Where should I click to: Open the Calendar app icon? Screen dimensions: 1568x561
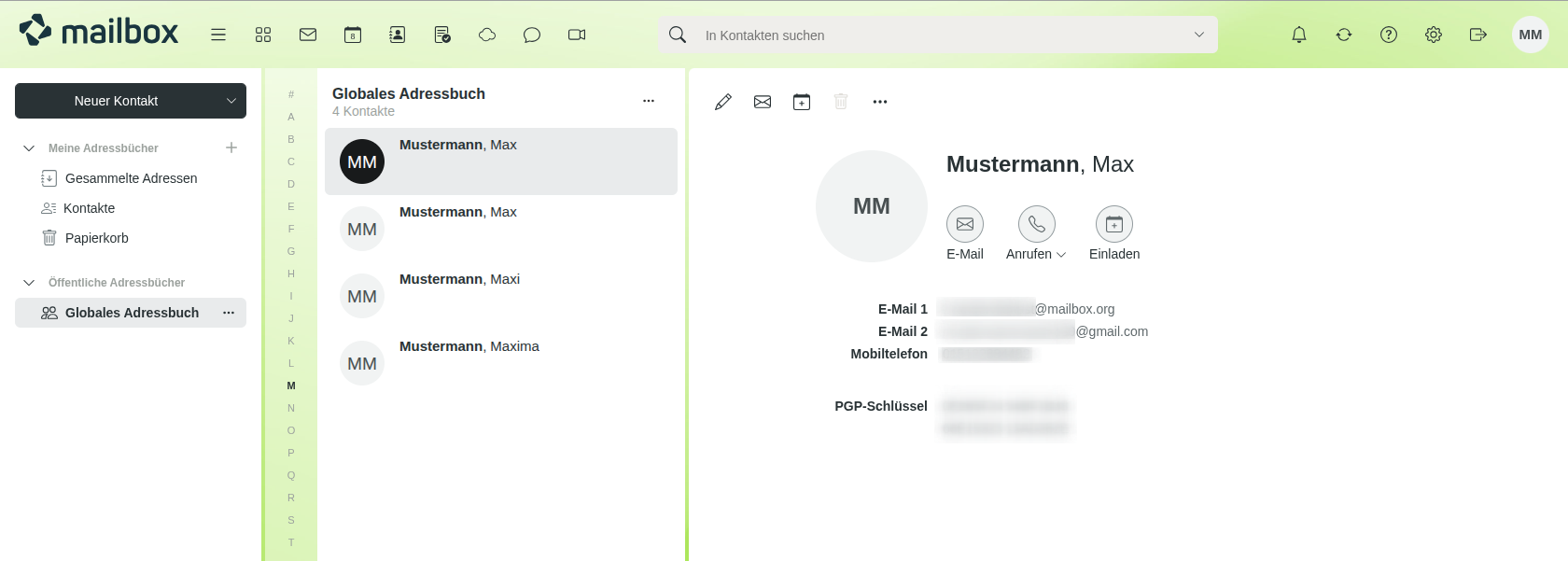(353, 35)
